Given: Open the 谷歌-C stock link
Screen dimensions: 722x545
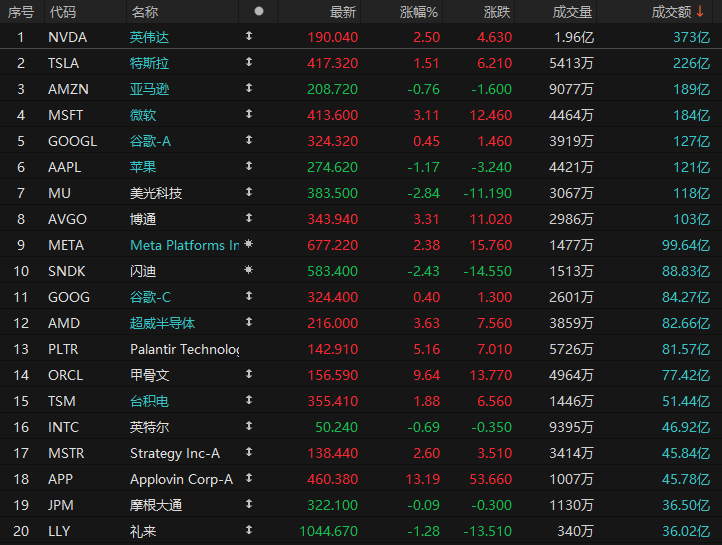Looking at the screenshot, I should (150, 297).
